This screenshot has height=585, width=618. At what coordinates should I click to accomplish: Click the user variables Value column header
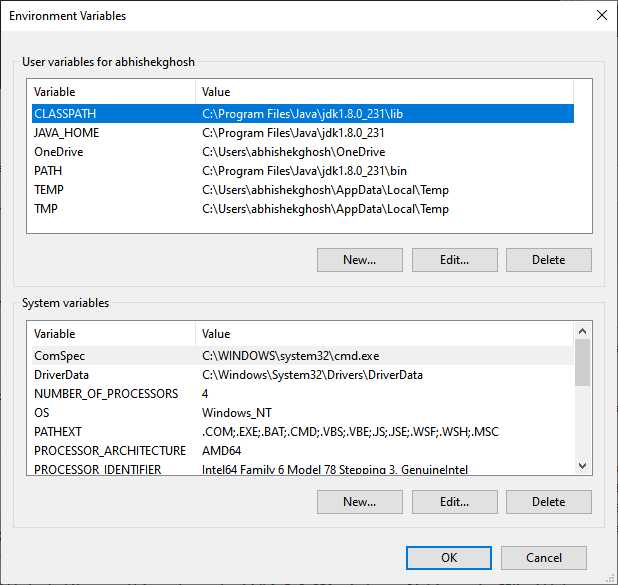384,92
